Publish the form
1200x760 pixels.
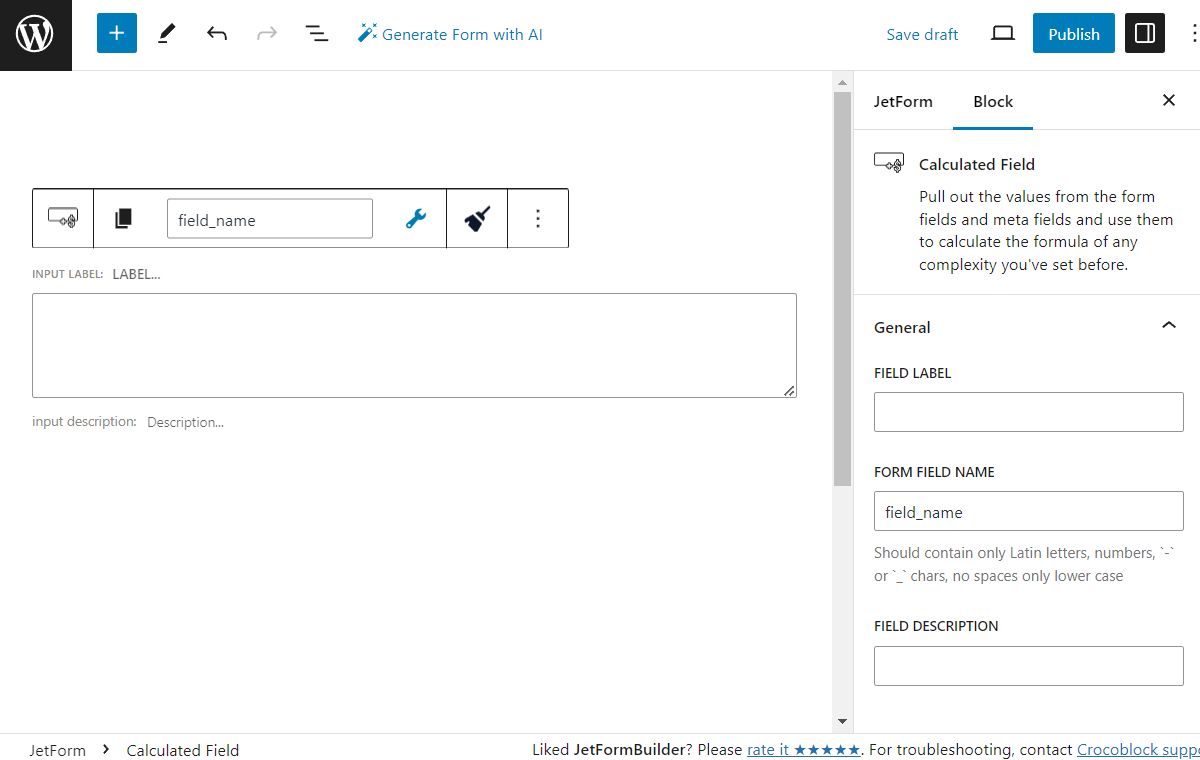[x=1073, y=33]
